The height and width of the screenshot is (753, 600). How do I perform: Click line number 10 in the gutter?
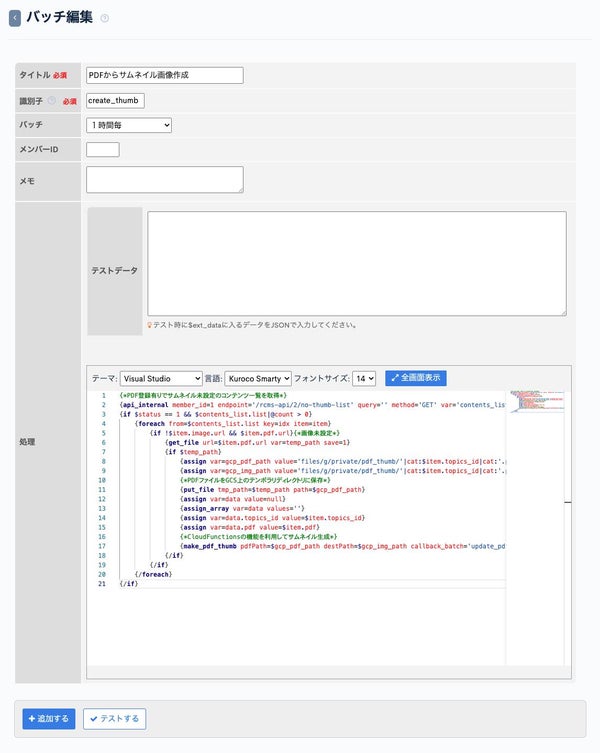102,480
